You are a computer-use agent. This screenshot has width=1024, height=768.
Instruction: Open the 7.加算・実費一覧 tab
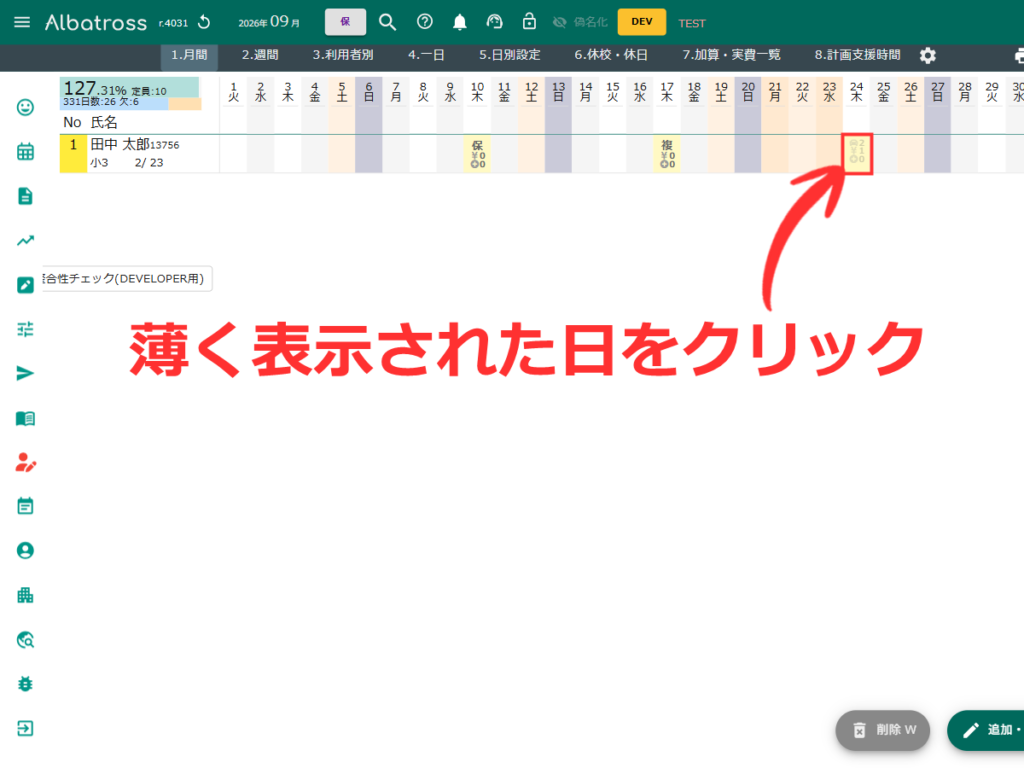point(731,56)
